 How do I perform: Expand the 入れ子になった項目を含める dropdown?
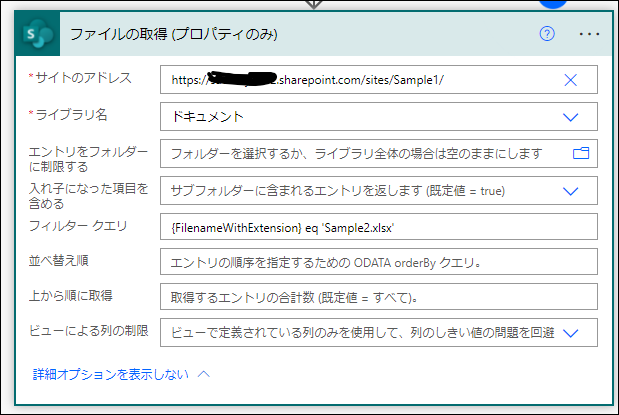[x=570, y=191]
